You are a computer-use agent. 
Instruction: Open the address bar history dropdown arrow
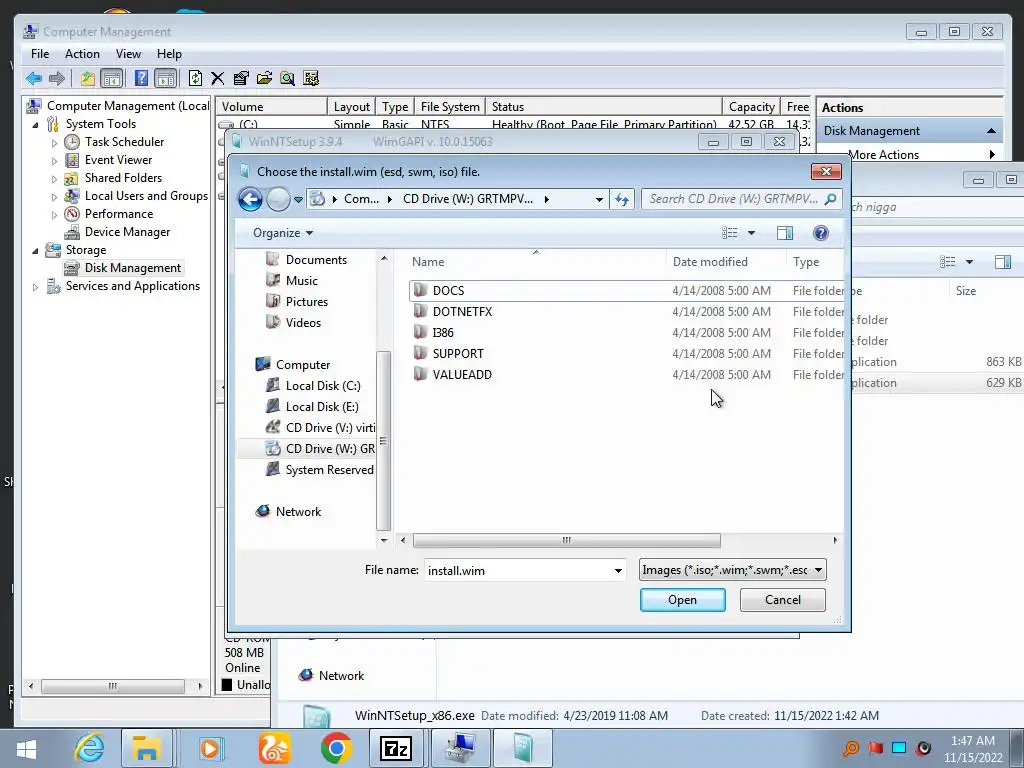tap(599, 199)
